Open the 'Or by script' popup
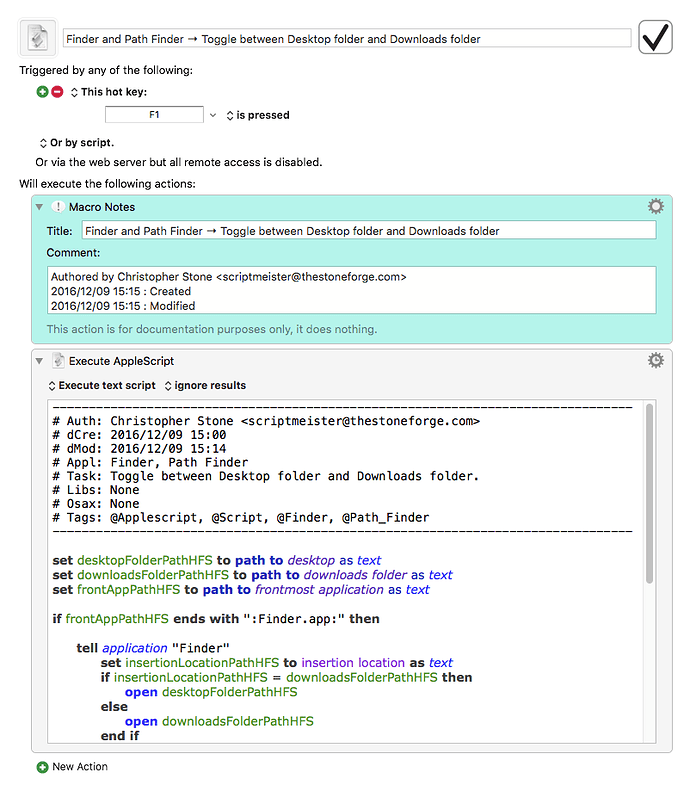Image resolution: width=690 pixels, height=790 pixels. pyautogui.click(x=77, y=143)
